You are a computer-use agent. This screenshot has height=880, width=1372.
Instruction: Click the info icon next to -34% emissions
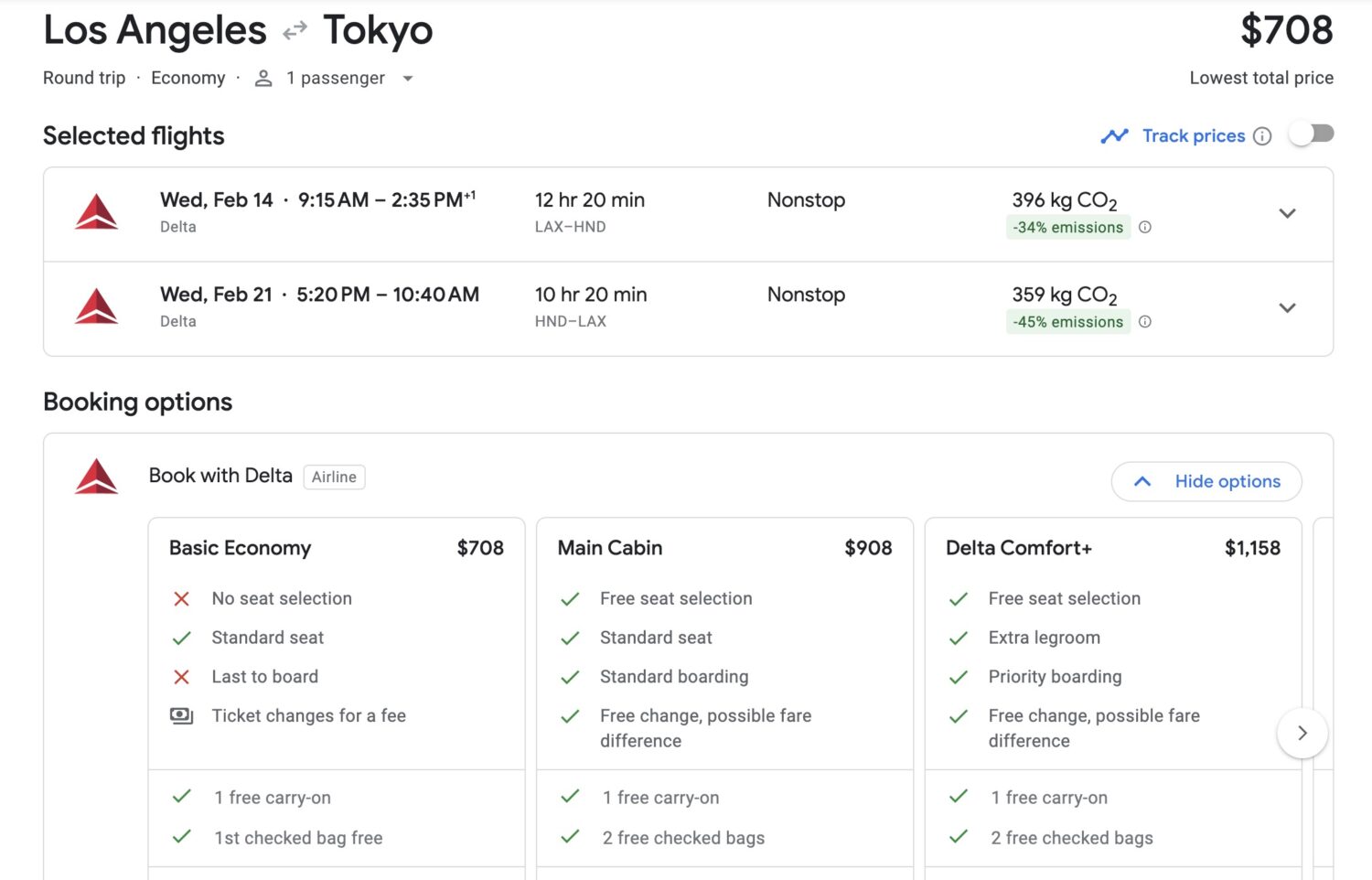pyautogui.click(x=1145, y=227)
